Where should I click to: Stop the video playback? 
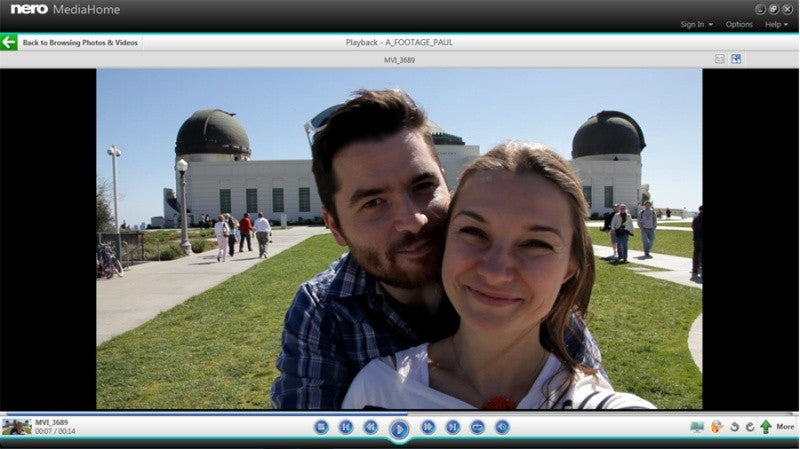click(x=321, y=427)
